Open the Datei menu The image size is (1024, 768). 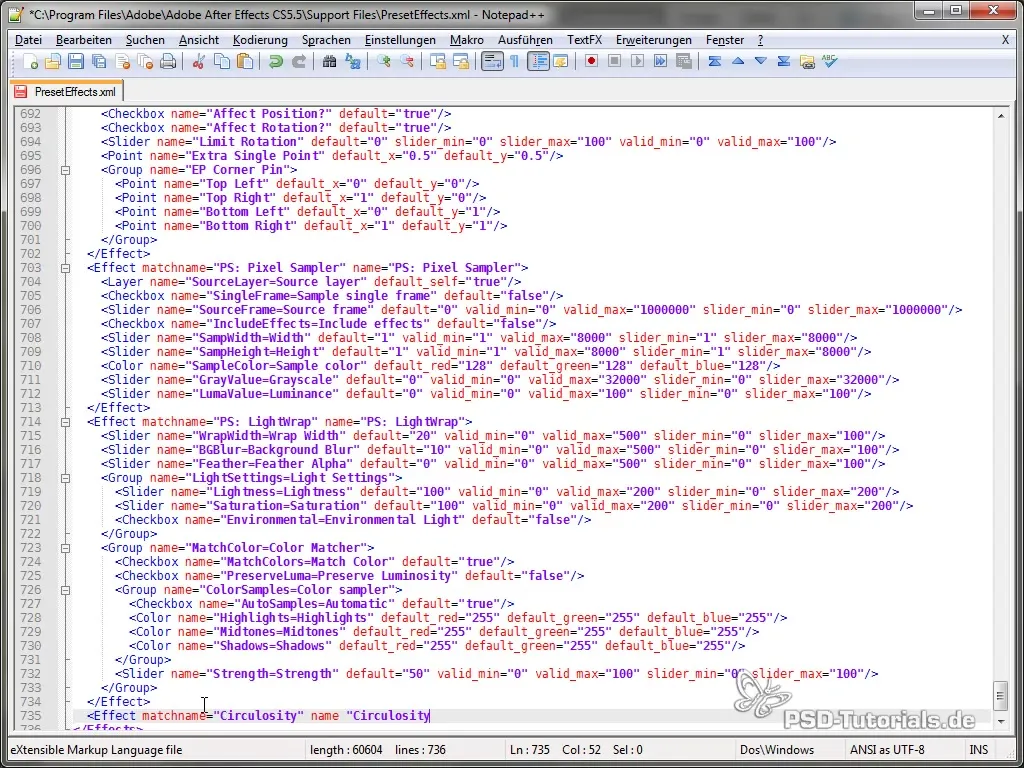tap(28, 40)
